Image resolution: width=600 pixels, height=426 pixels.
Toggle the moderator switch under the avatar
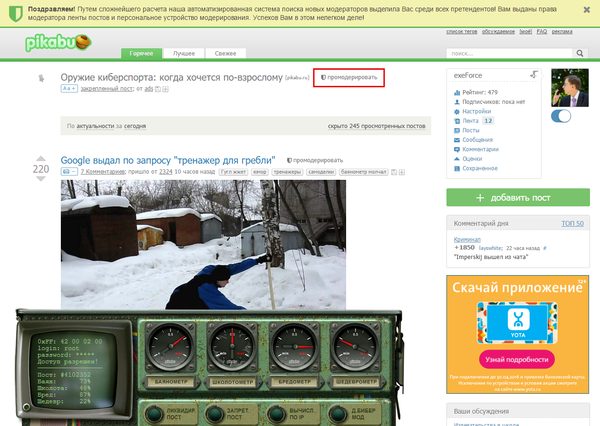tap(561, 116)
